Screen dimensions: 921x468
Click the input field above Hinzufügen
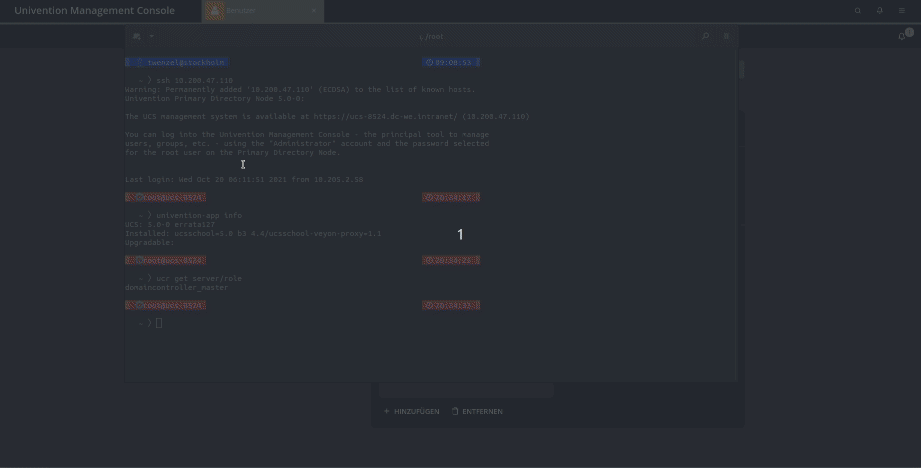(x=466, y=390)
